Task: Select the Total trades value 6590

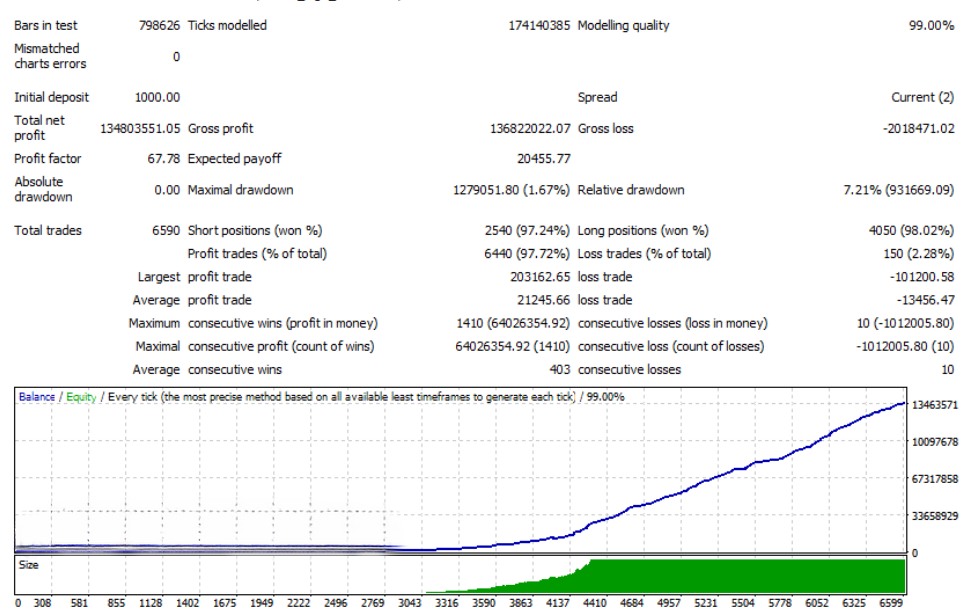Action: 166,231
